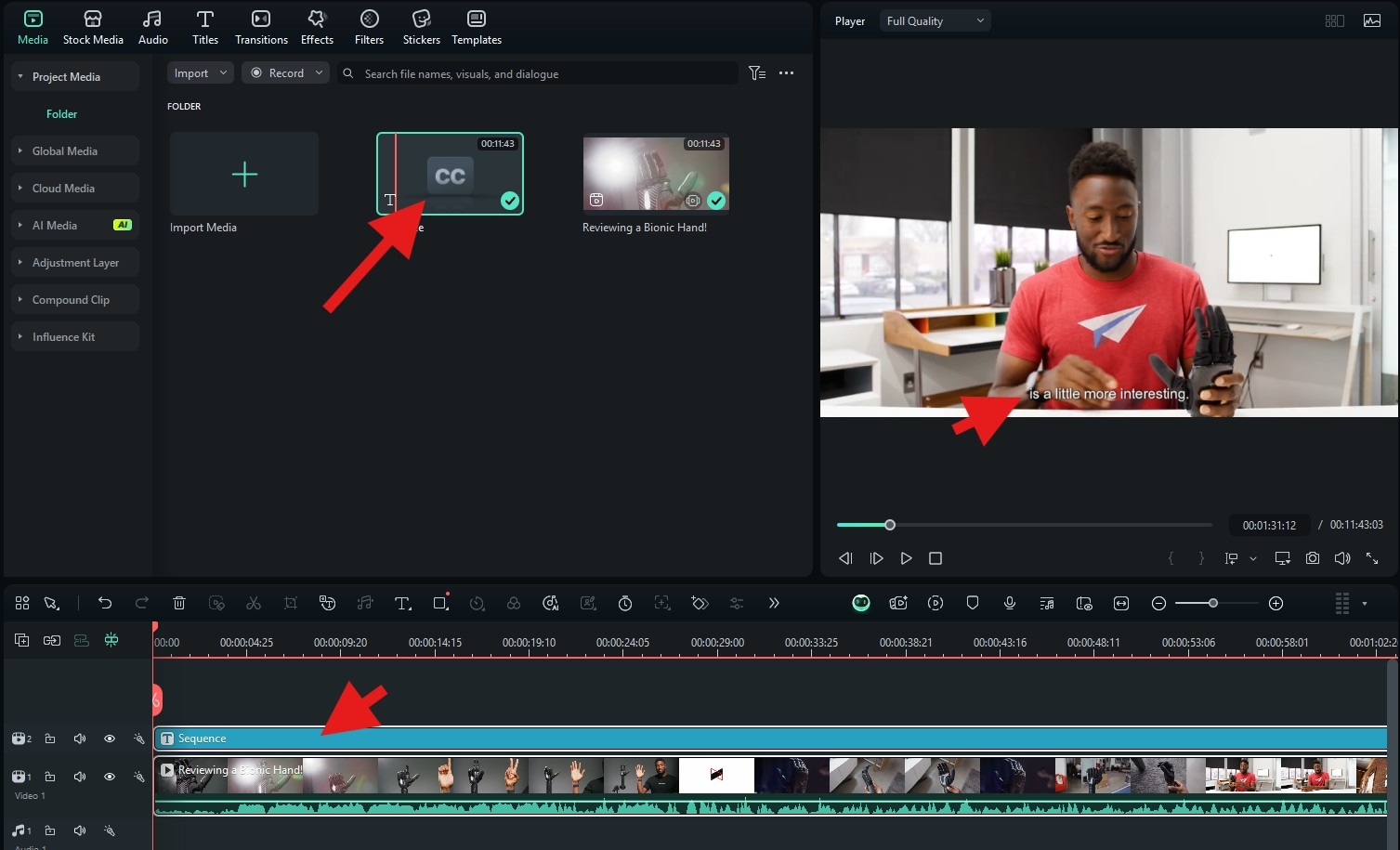Click Zoom to fit timeline icon
This screenshot has width=1400, height=850.
tap(1121, 603)
